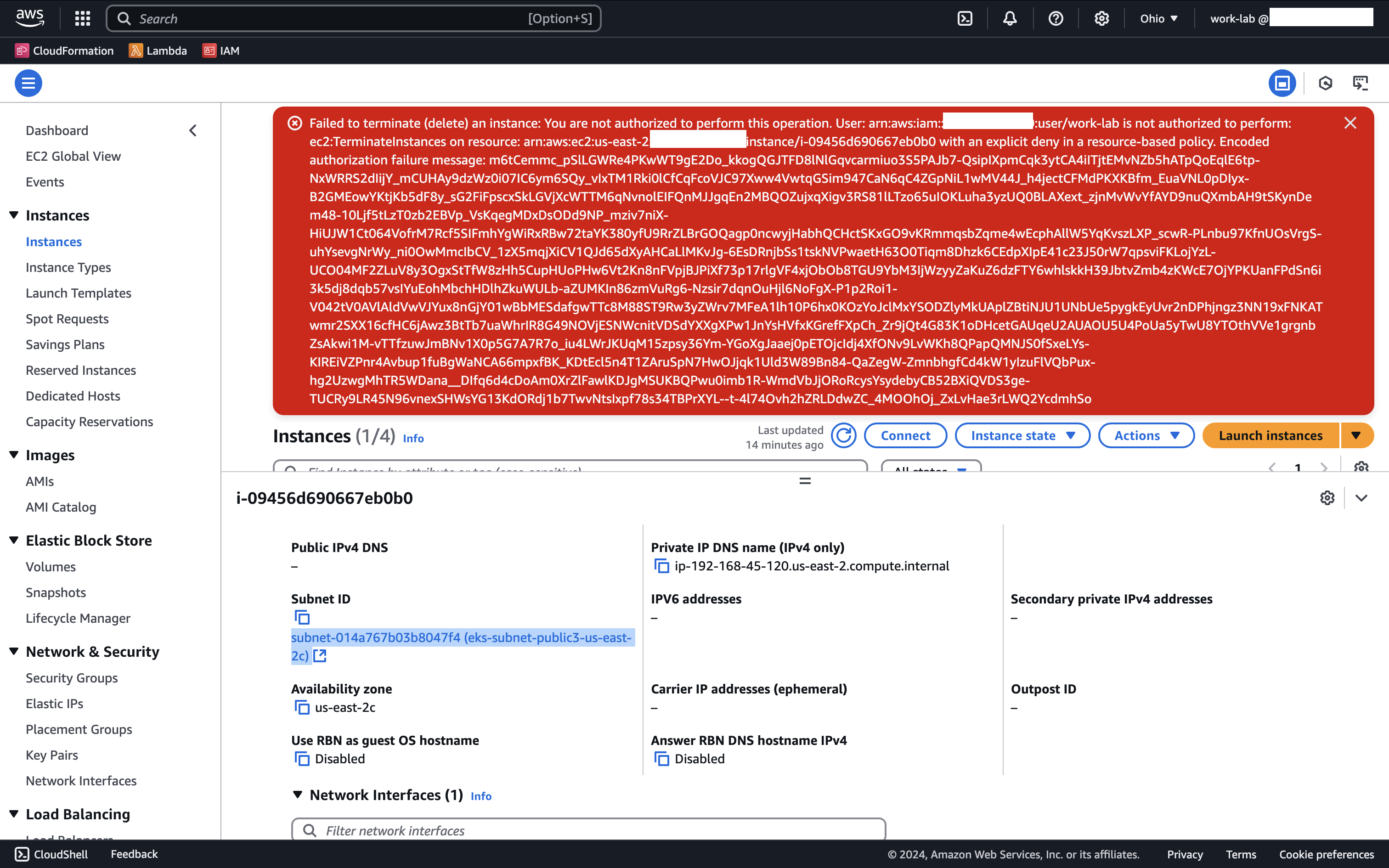Viewport: 1389px width, 868px height.
Task: Open CloudShell from the top bar
Action: click(x=965, y=18)
